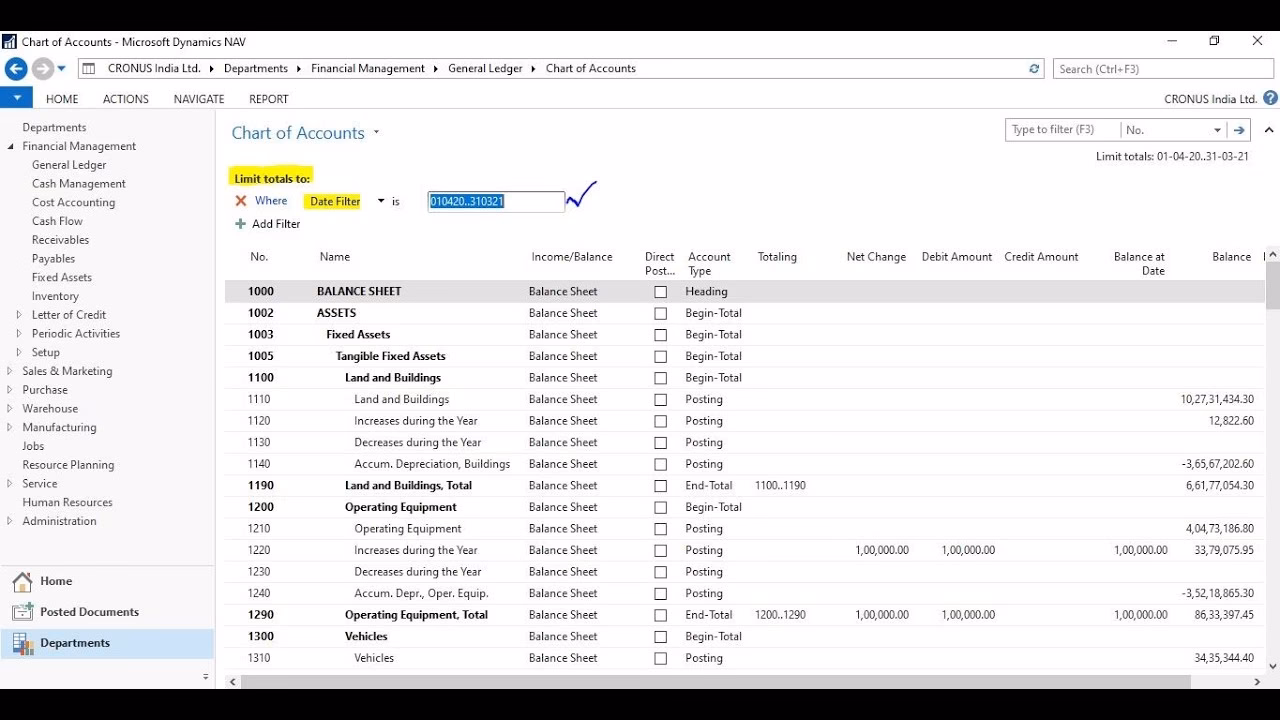The width and height of the screenshot is (1280, 720).
Task: Click the refresh icon in the address bar
Action: [1035, 68]
